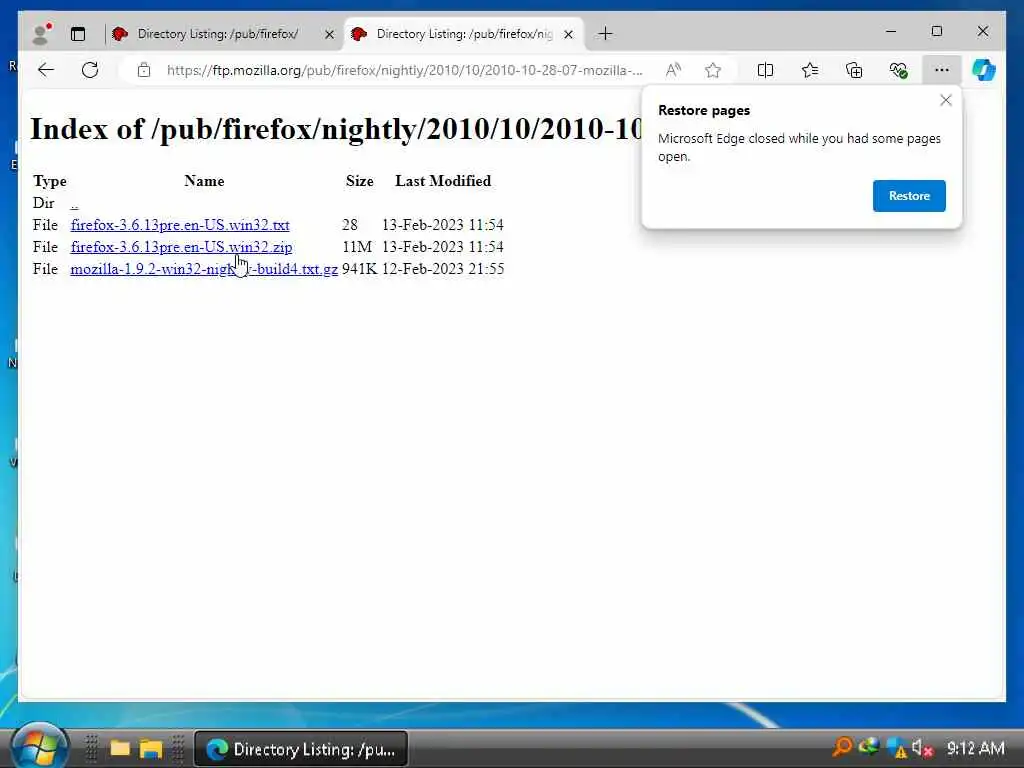Focus the ftp.mozilla.org address bar
This screenshot has width=1024, height=768.
[x=404, y=71]
